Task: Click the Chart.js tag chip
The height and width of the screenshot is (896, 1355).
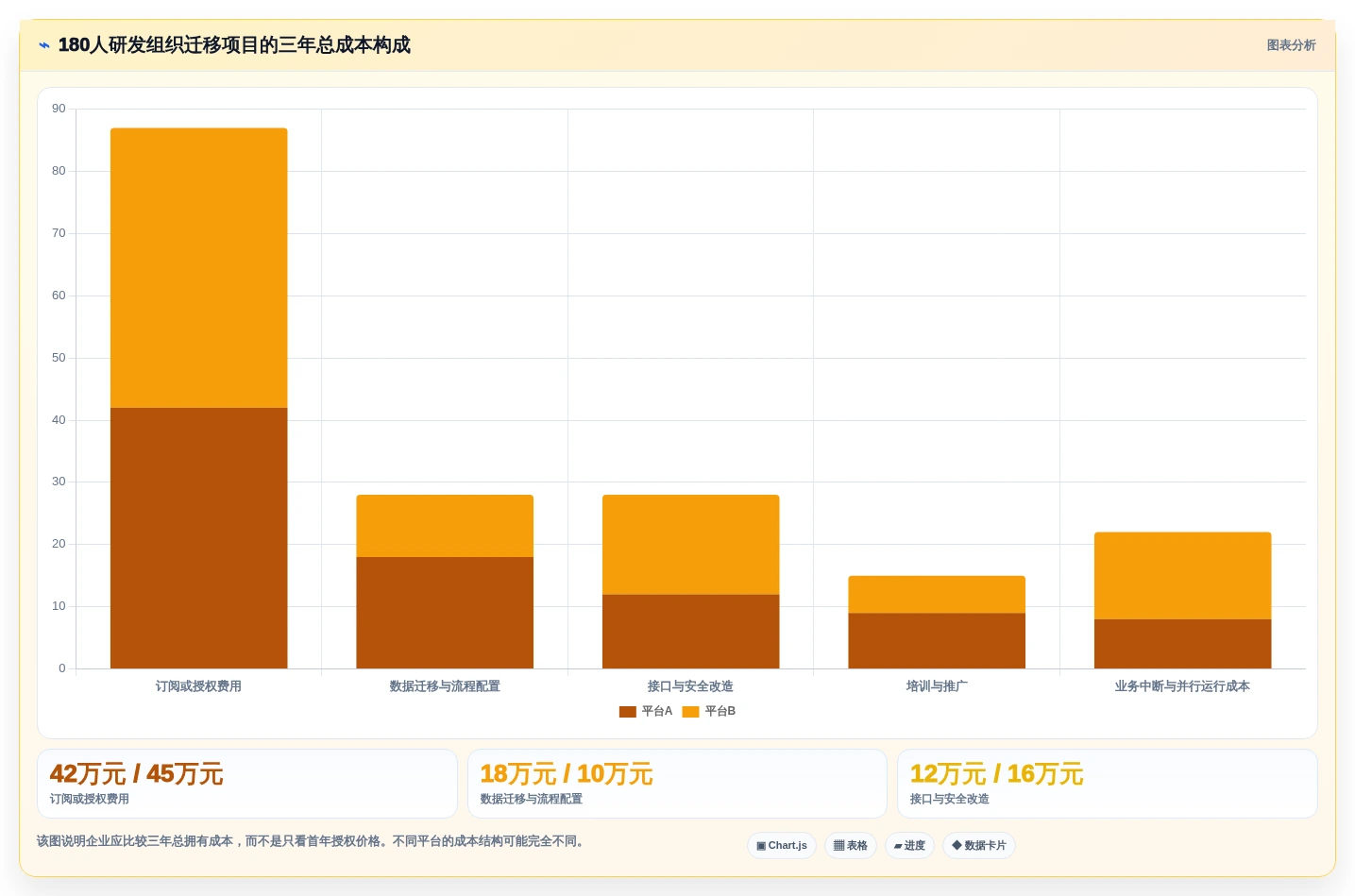Action: pos(782,846)
